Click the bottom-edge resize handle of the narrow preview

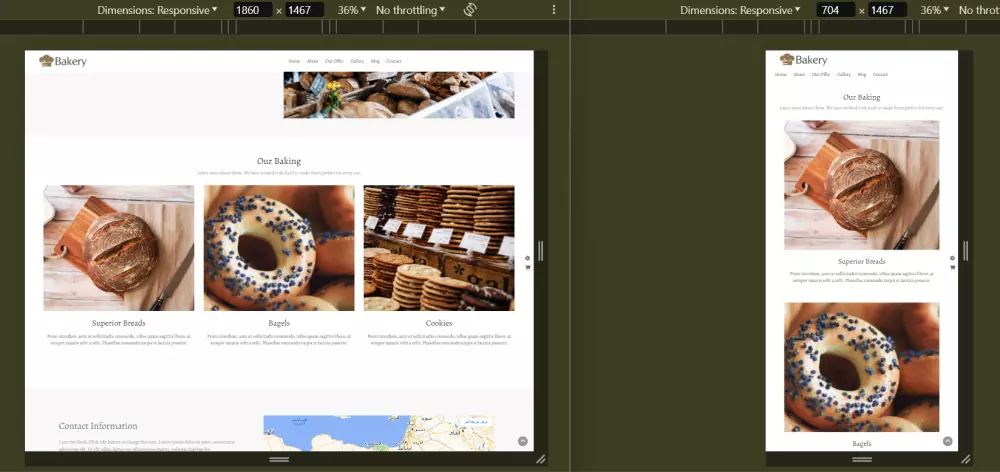pos(862,459)
